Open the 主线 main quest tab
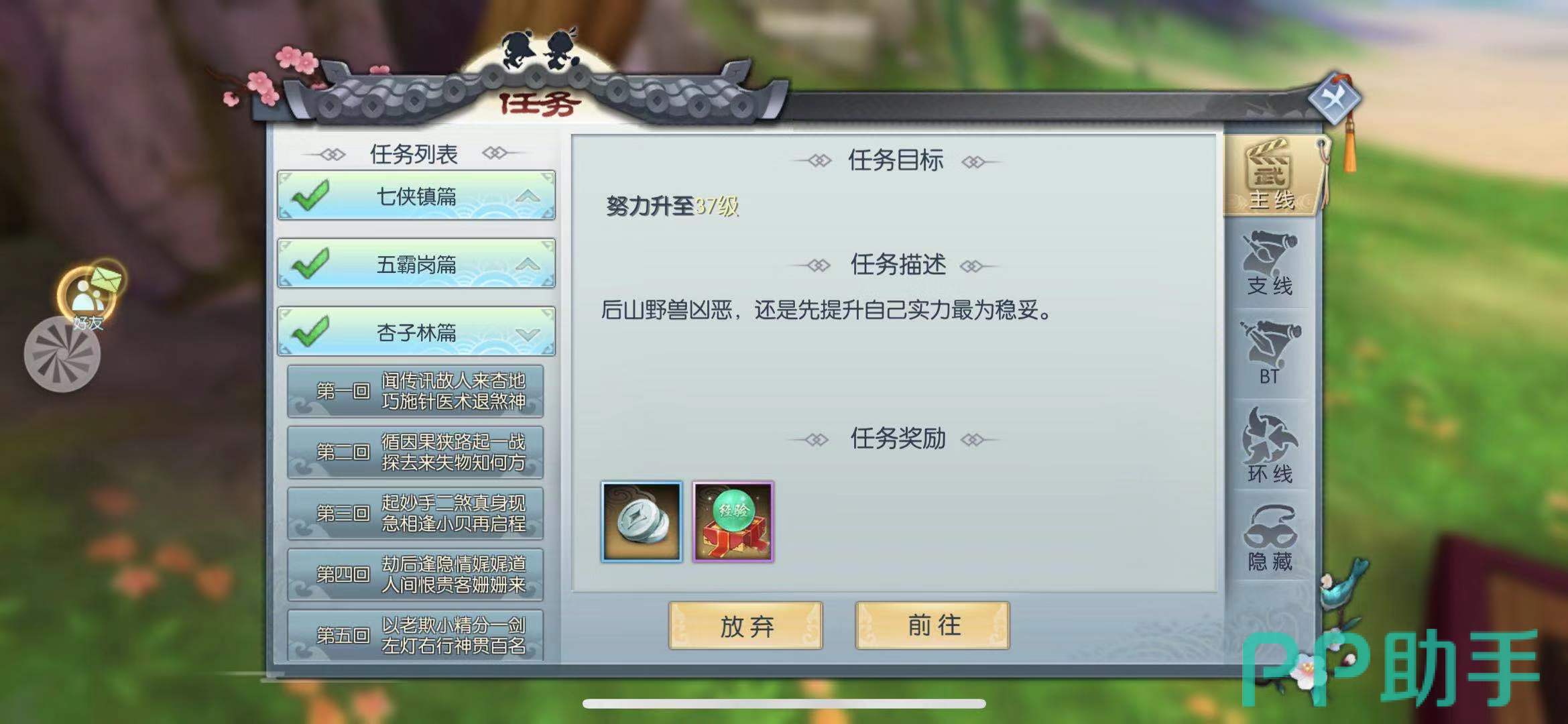 1271,176
